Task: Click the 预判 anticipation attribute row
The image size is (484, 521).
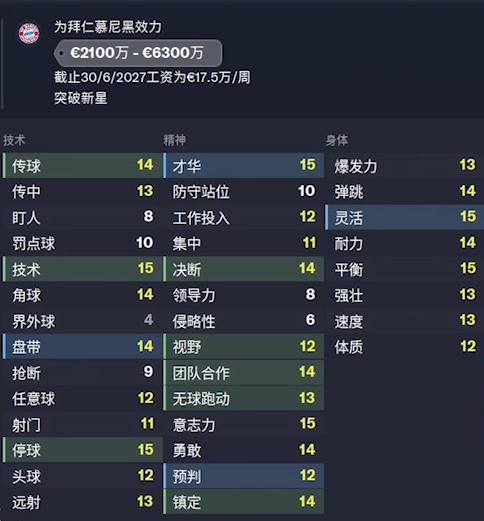Action: click(x=243, y=476)
